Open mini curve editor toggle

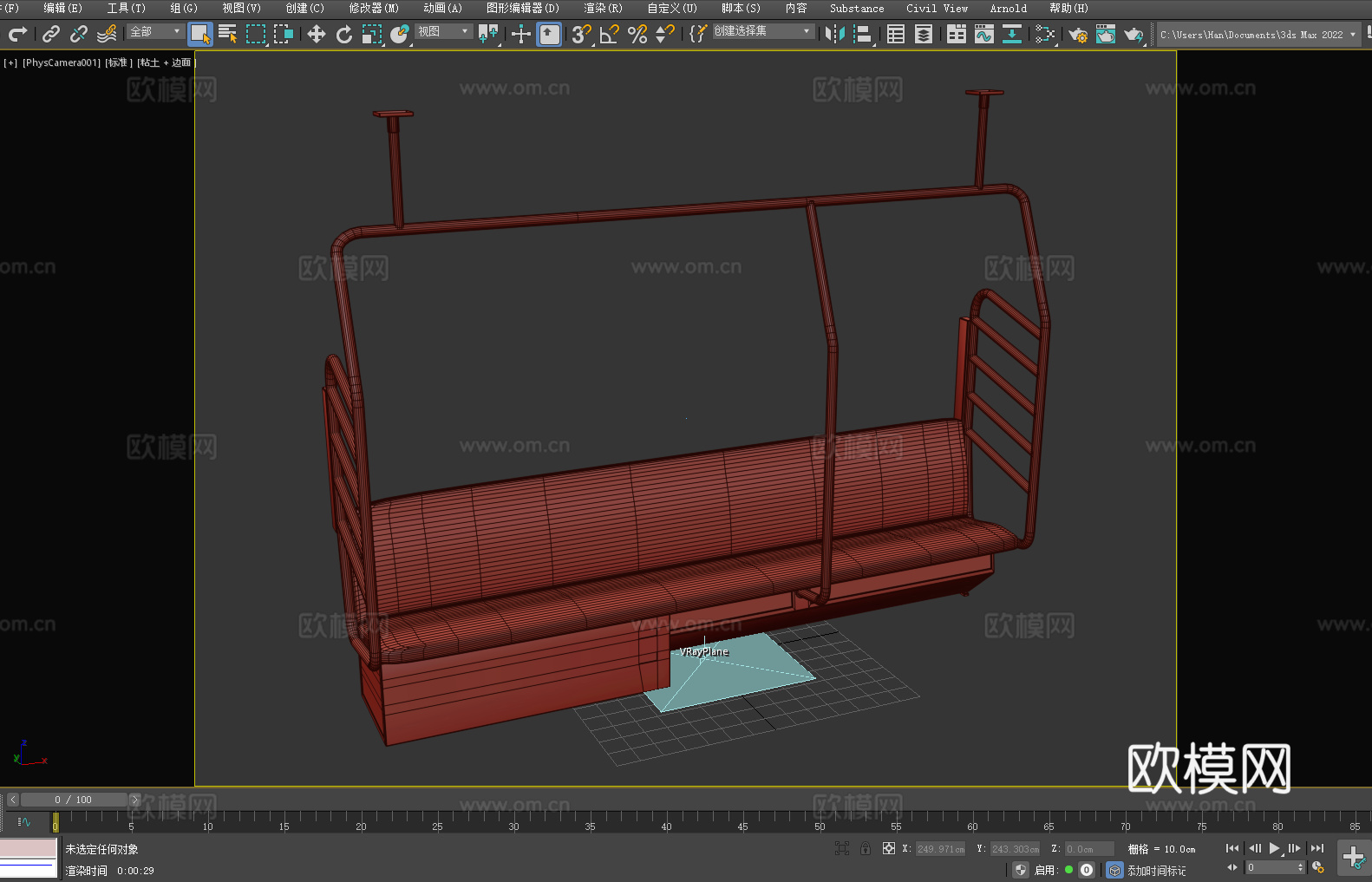(24, 821)
